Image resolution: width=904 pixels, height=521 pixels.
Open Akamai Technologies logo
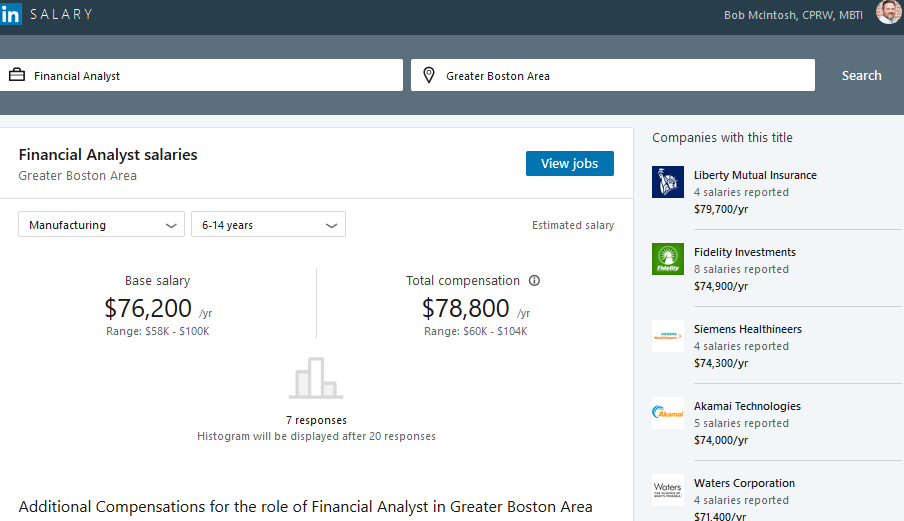[668, 413]
